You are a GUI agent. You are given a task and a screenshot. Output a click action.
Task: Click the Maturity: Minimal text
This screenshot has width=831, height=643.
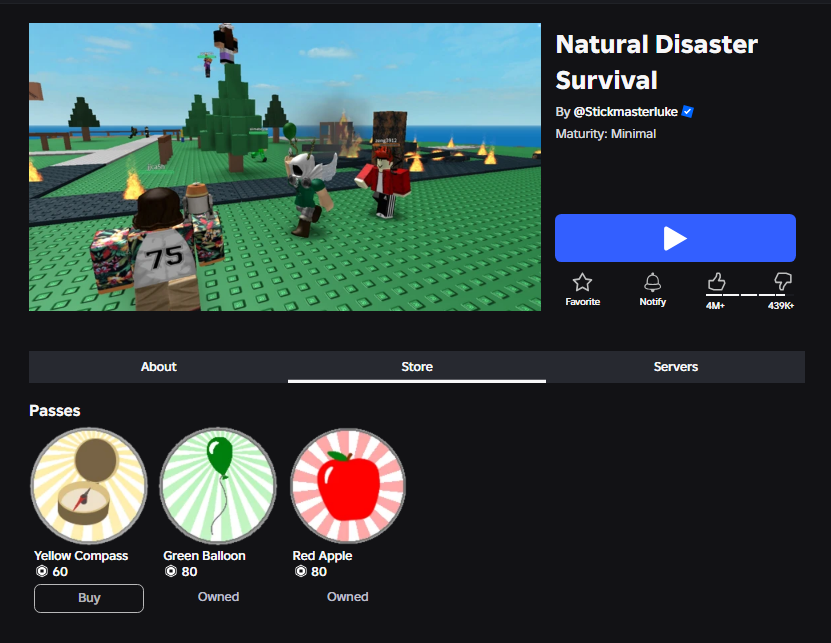click(606, 134)
